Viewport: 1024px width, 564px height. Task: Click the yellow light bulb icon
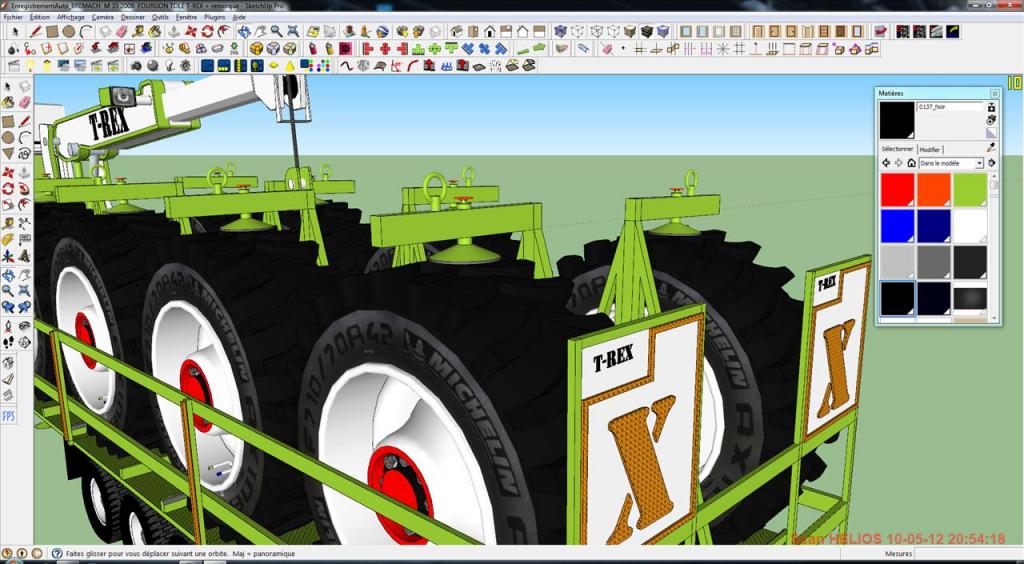click(x=30, y=65)
